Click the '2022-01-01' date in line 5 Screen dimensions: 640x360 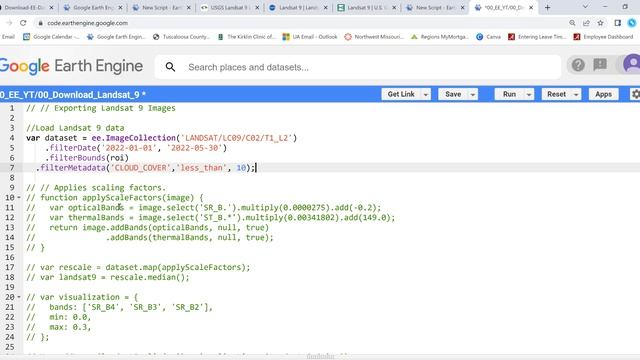[129, 148]
